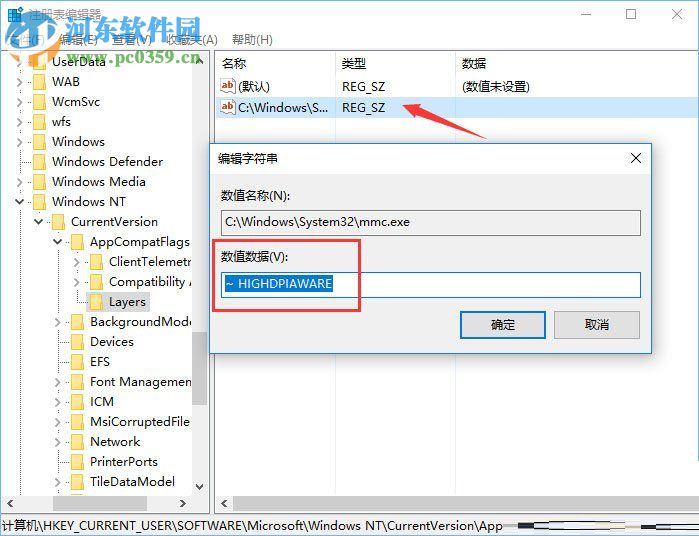
Task: Expand the WAB tree node
Action: [19, 82]
